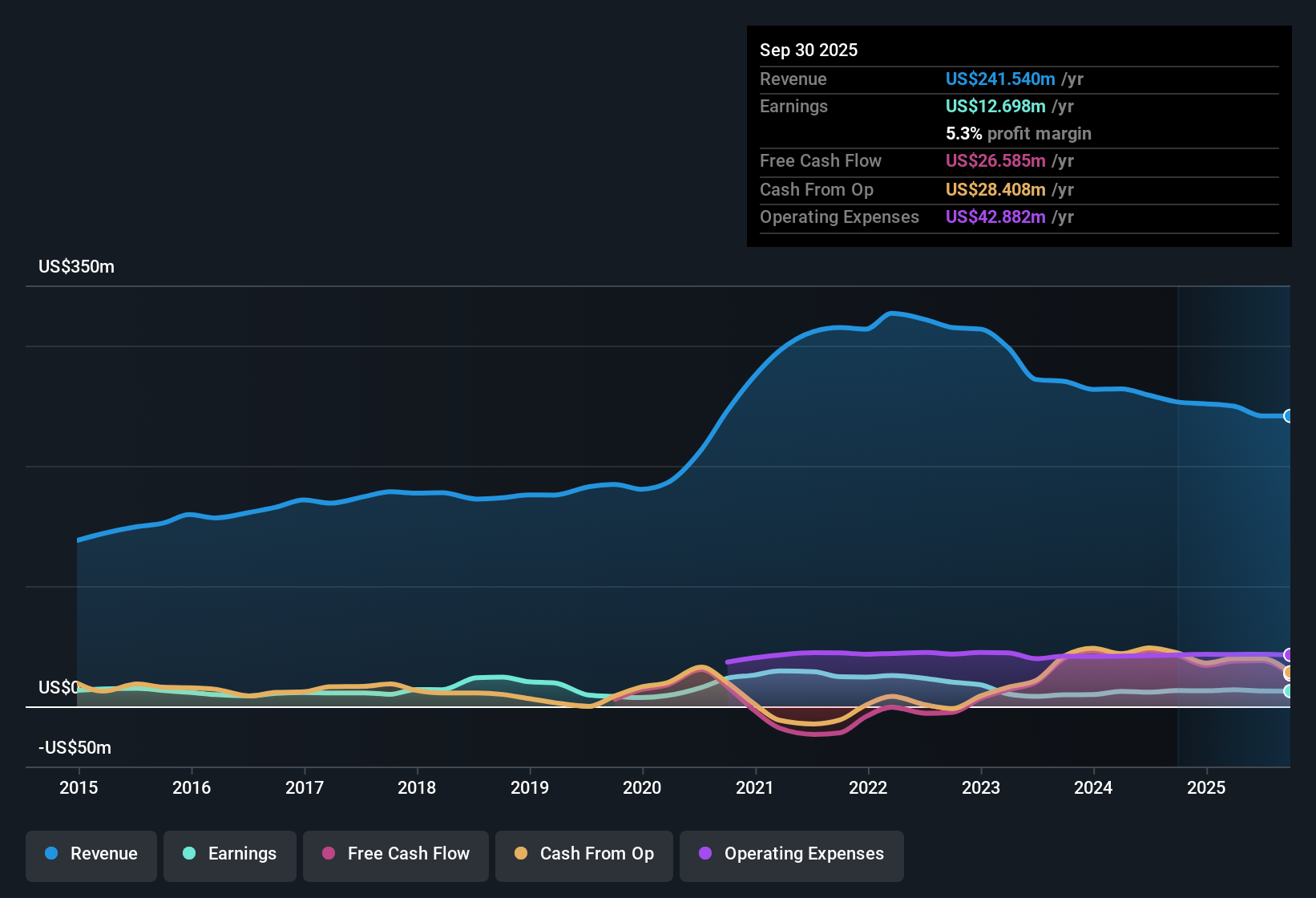Toggle the Earnings series legend button
The width and height of the screenshot is (1316, 898).
tap(230, 854)
